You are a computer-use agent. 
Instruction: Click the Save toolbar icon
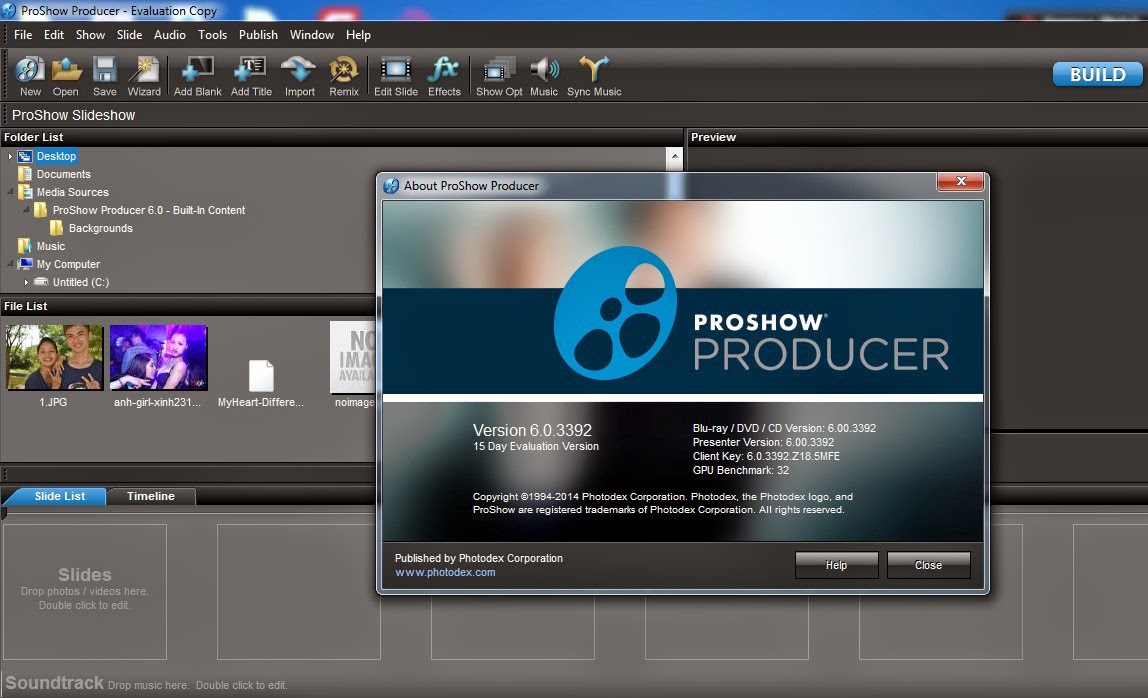(105, 76)
